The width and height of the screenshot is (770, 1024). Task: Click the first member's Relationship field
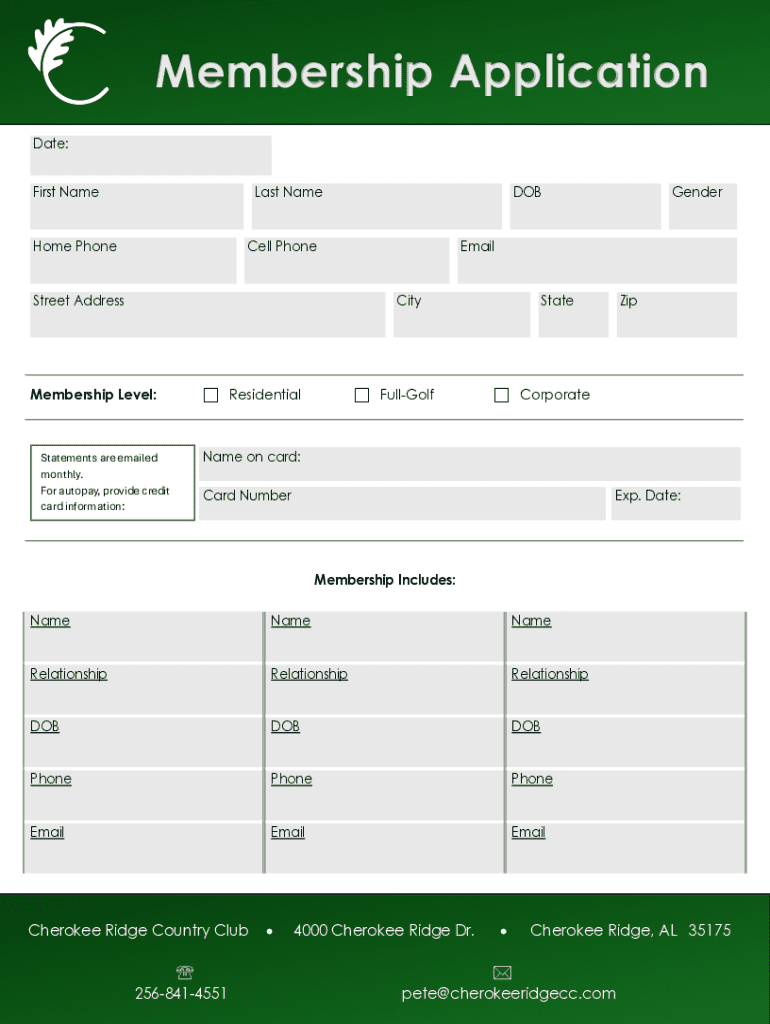tap(143, 690)
